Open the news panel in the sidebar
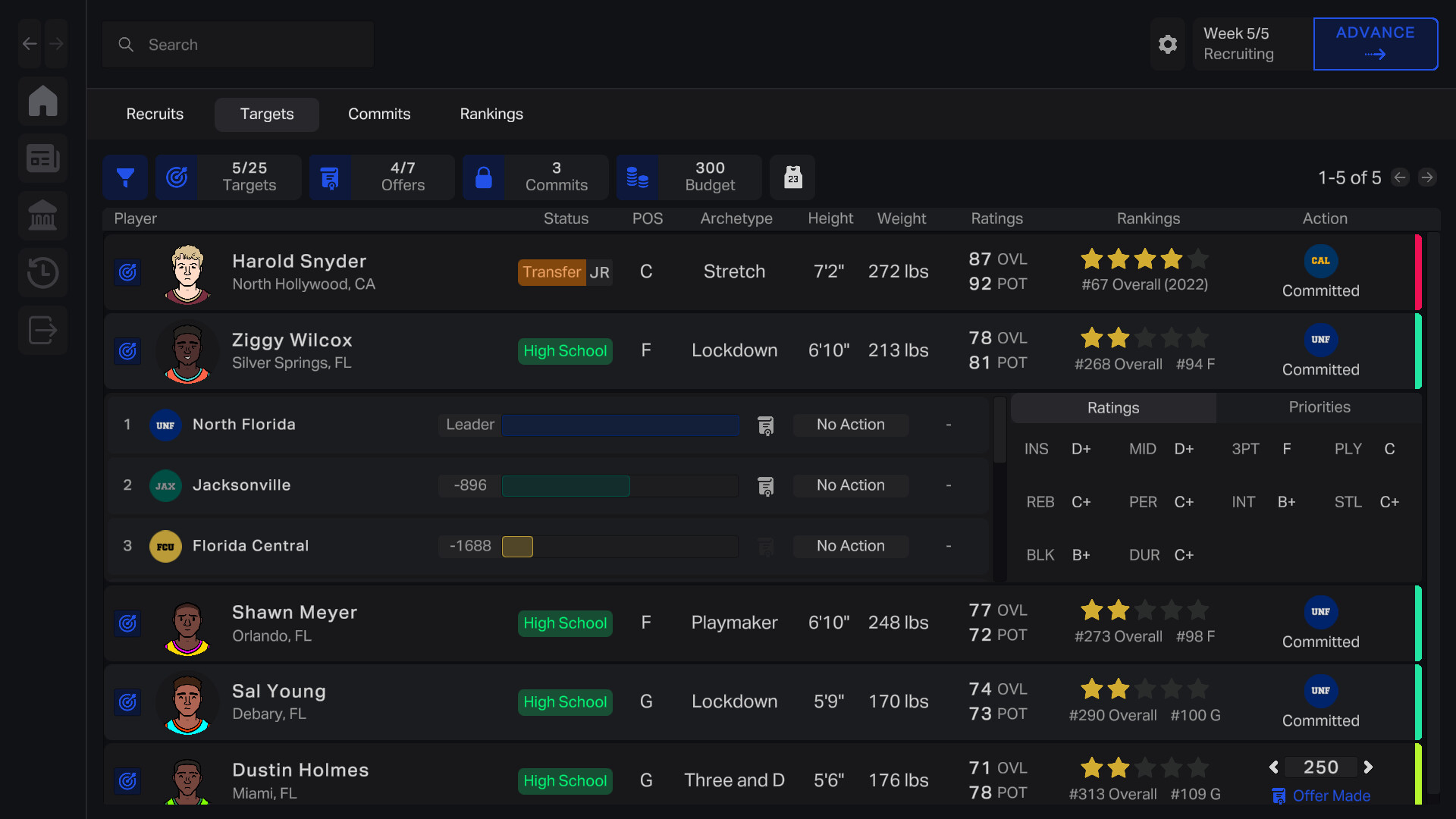The image size is (1456, 819). point(42,158)
